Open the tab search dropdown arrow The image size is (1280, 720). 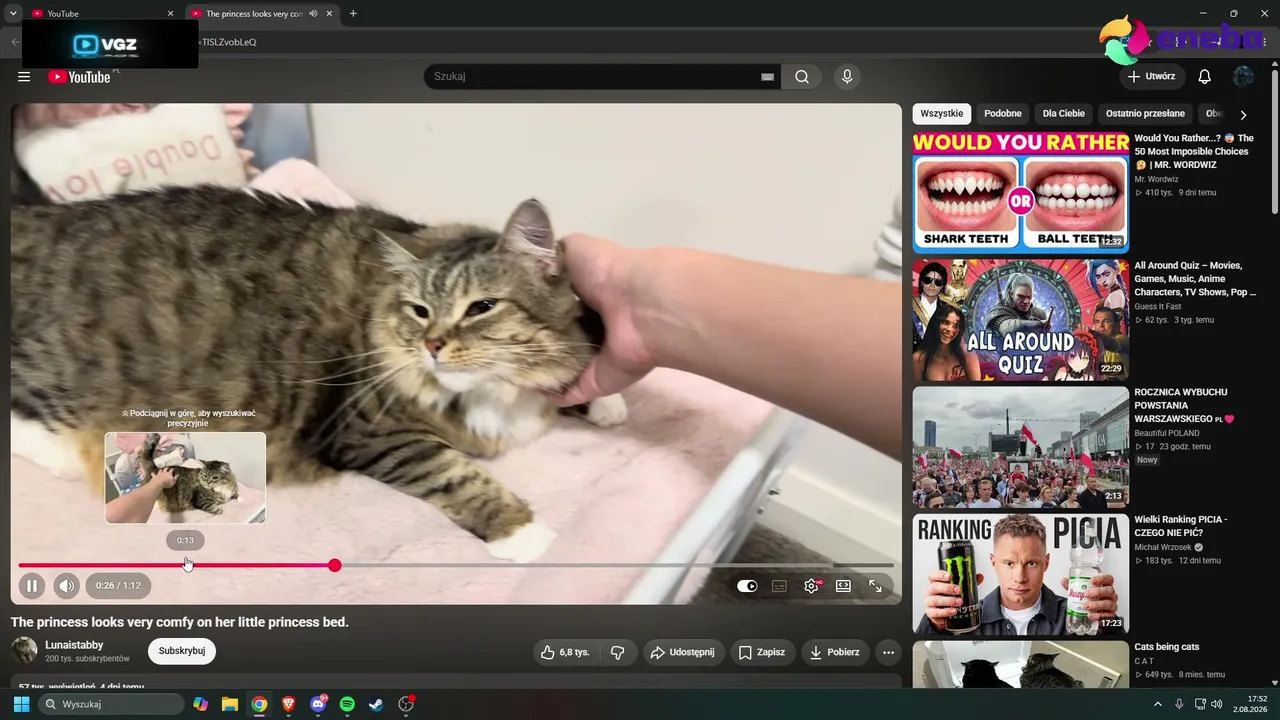click(x=13, y=14)
